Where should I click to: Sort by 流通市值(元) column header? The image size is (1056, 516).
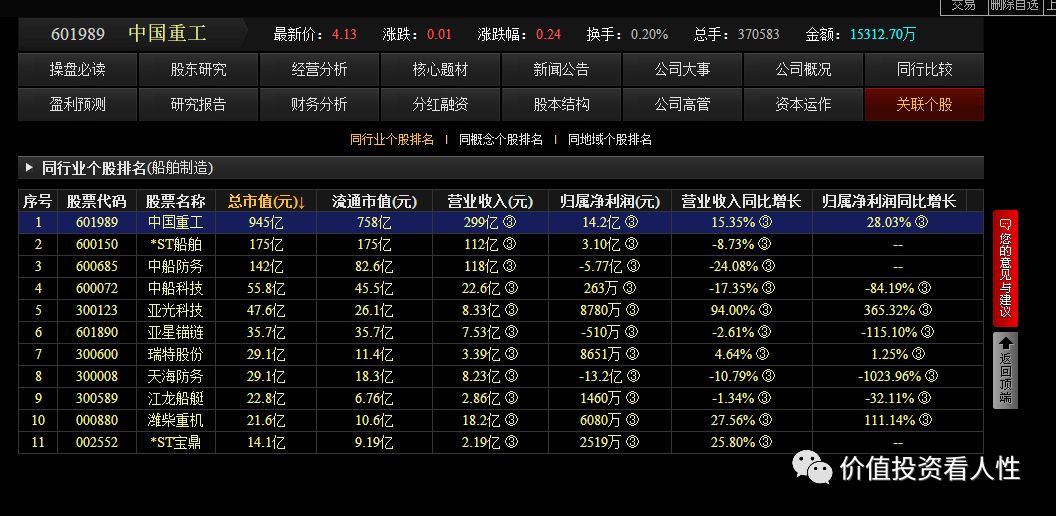[x=374, y=201]
